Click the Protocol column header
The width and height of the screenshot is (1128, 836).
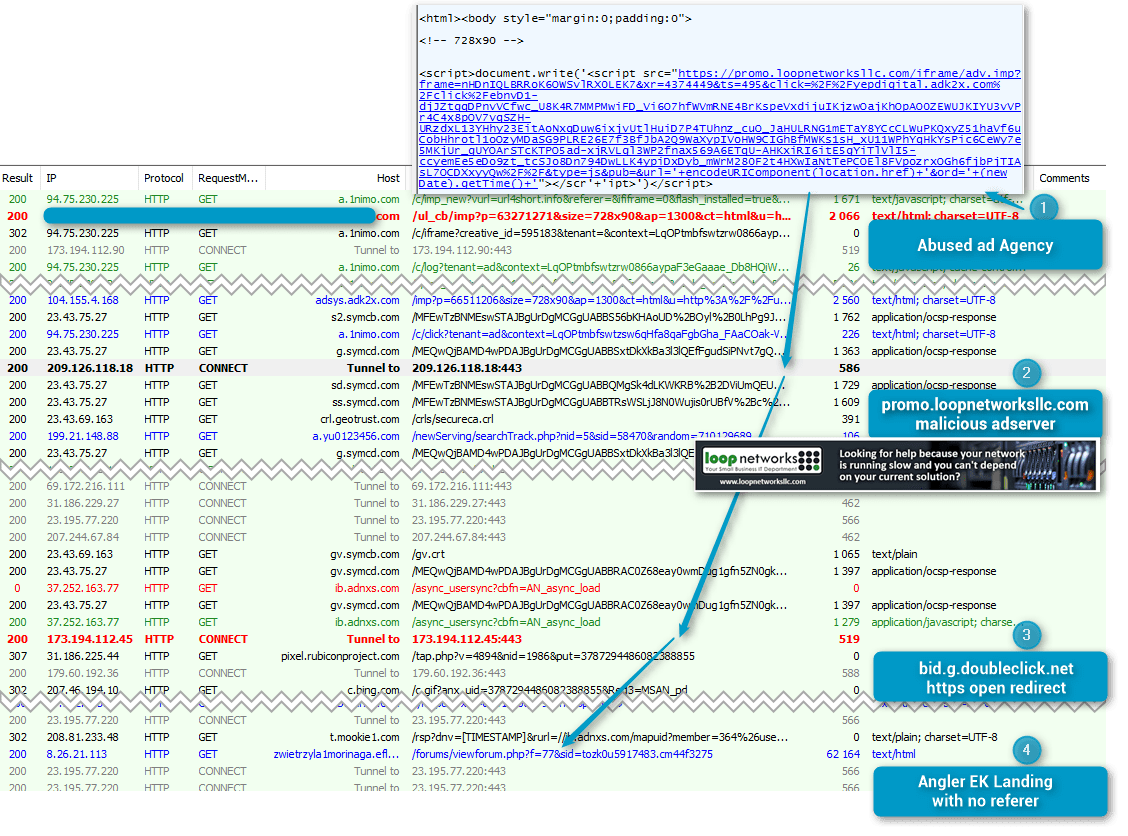[x=163, y=178]
